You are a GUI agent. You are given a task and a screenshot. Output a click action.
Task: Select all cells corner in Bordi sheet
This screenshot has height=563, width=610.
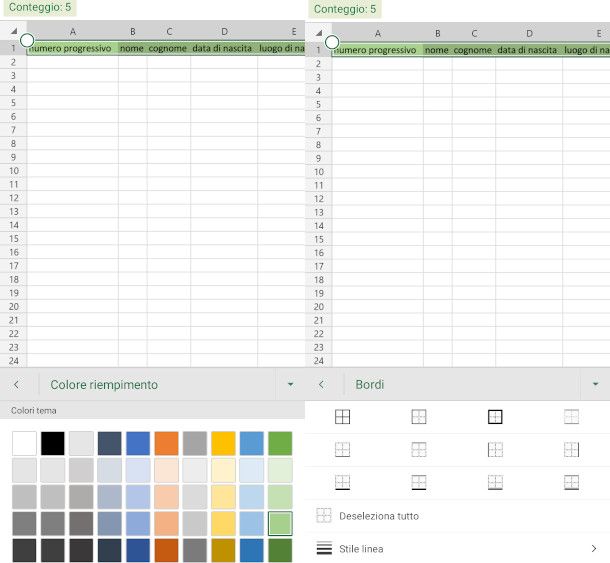pyautogui.click(x=319, y=33)
